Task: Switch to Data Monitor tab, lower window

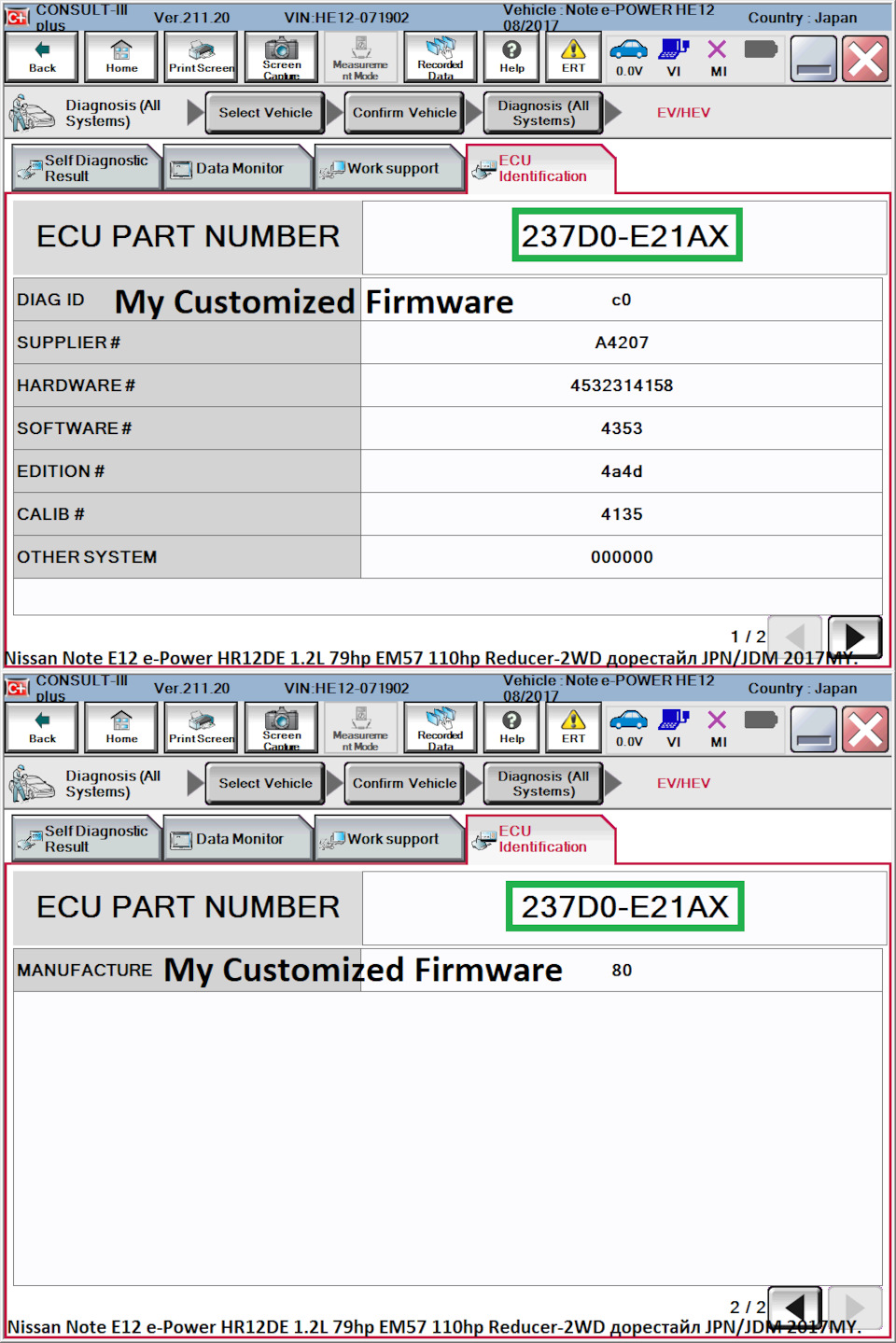Action: click(238, 839)
